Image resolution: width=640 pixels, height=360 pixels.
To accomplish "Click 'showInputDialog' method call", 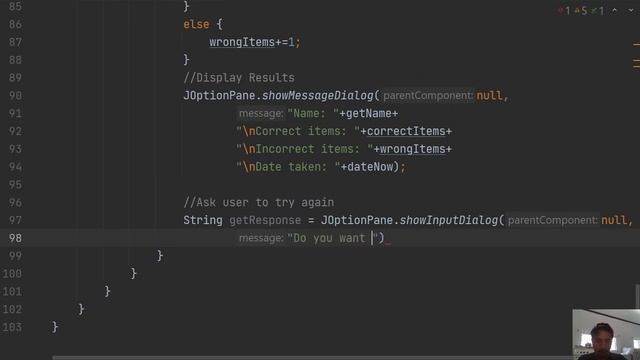I will coord(449,220).
